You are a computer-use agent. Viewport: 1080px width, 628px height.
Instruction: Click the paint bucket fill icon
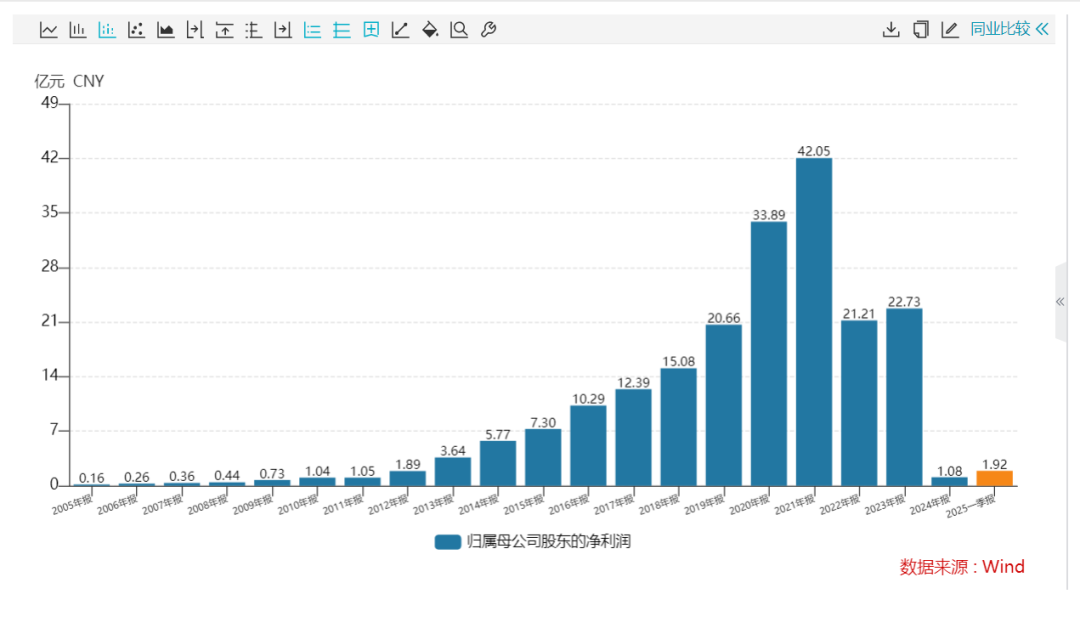[x=430, y=30]
